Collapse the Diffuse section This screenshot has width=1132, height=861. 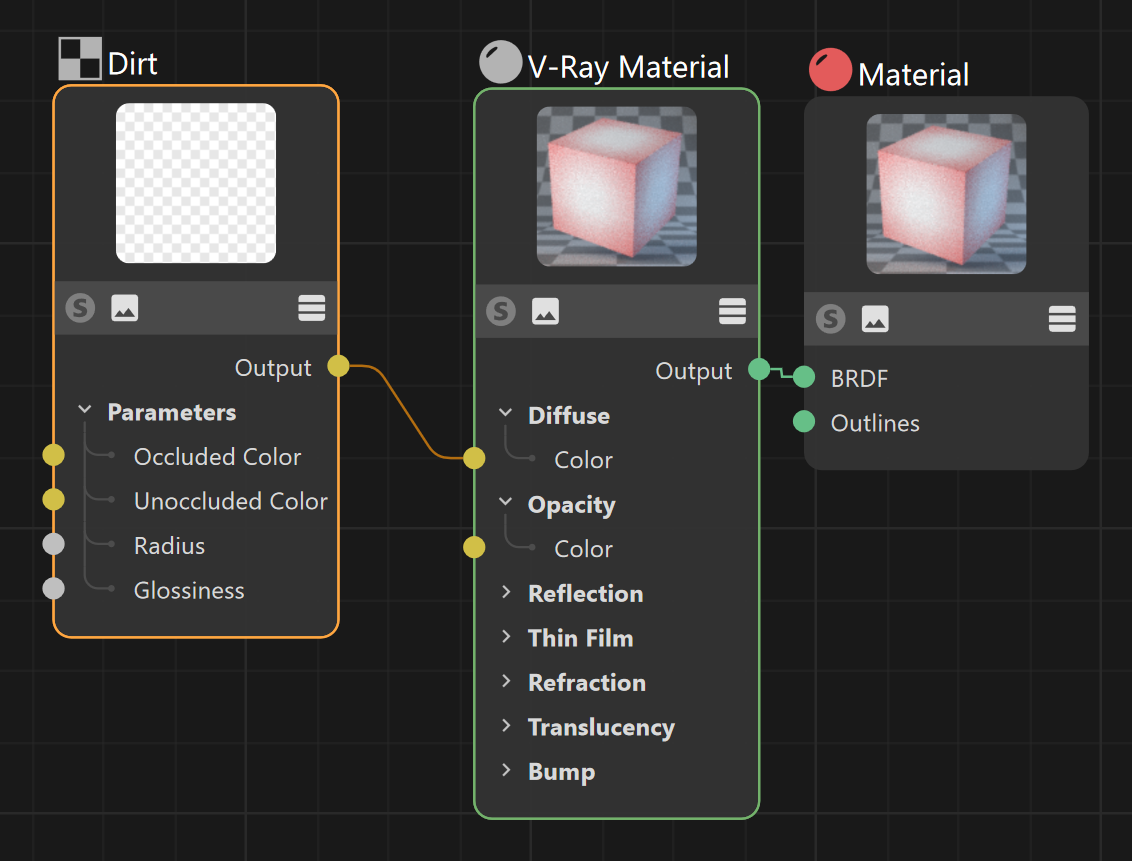[x=505, y=414]
